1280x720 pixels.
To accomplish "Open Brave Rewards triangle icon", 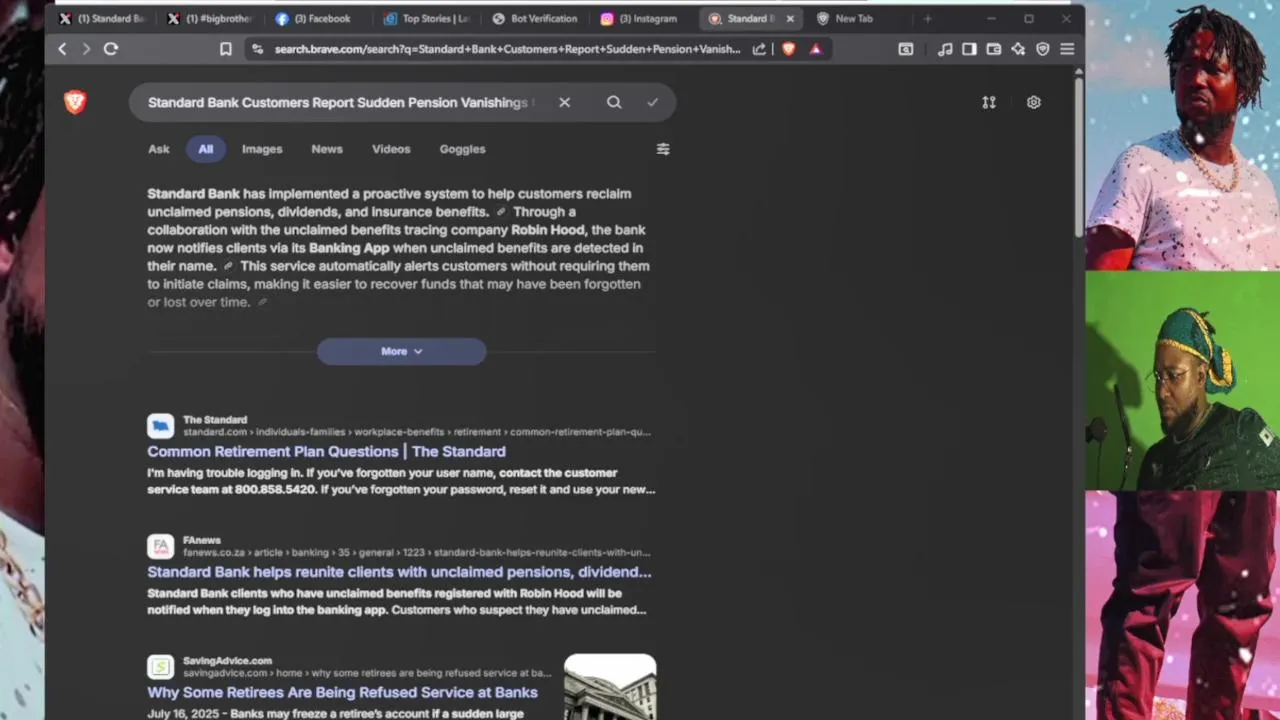I will (x=816, y=48).
